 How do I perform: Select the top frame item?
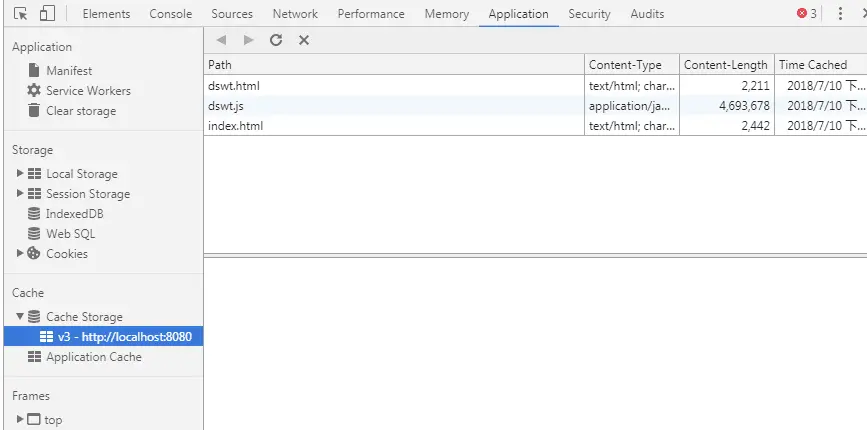coord(53,419)
